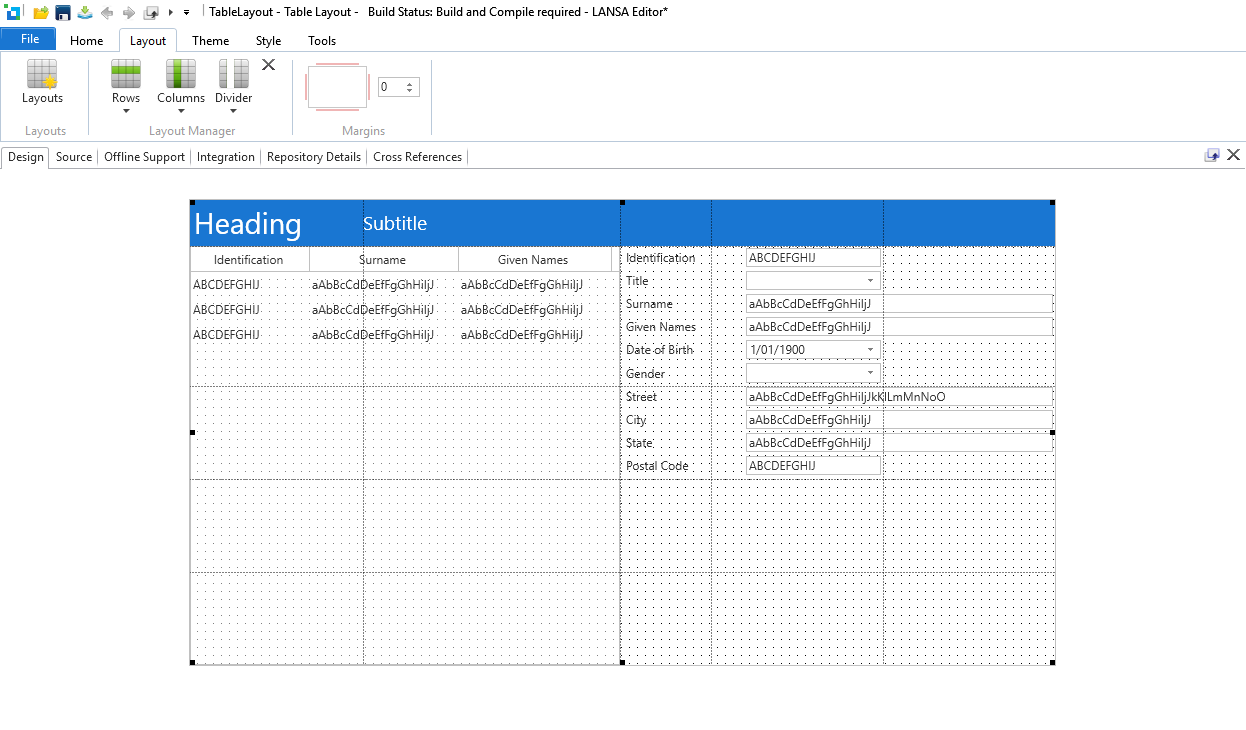Click the Surname column header
The width and height of the screenshot is (1246, 730).
383,260
